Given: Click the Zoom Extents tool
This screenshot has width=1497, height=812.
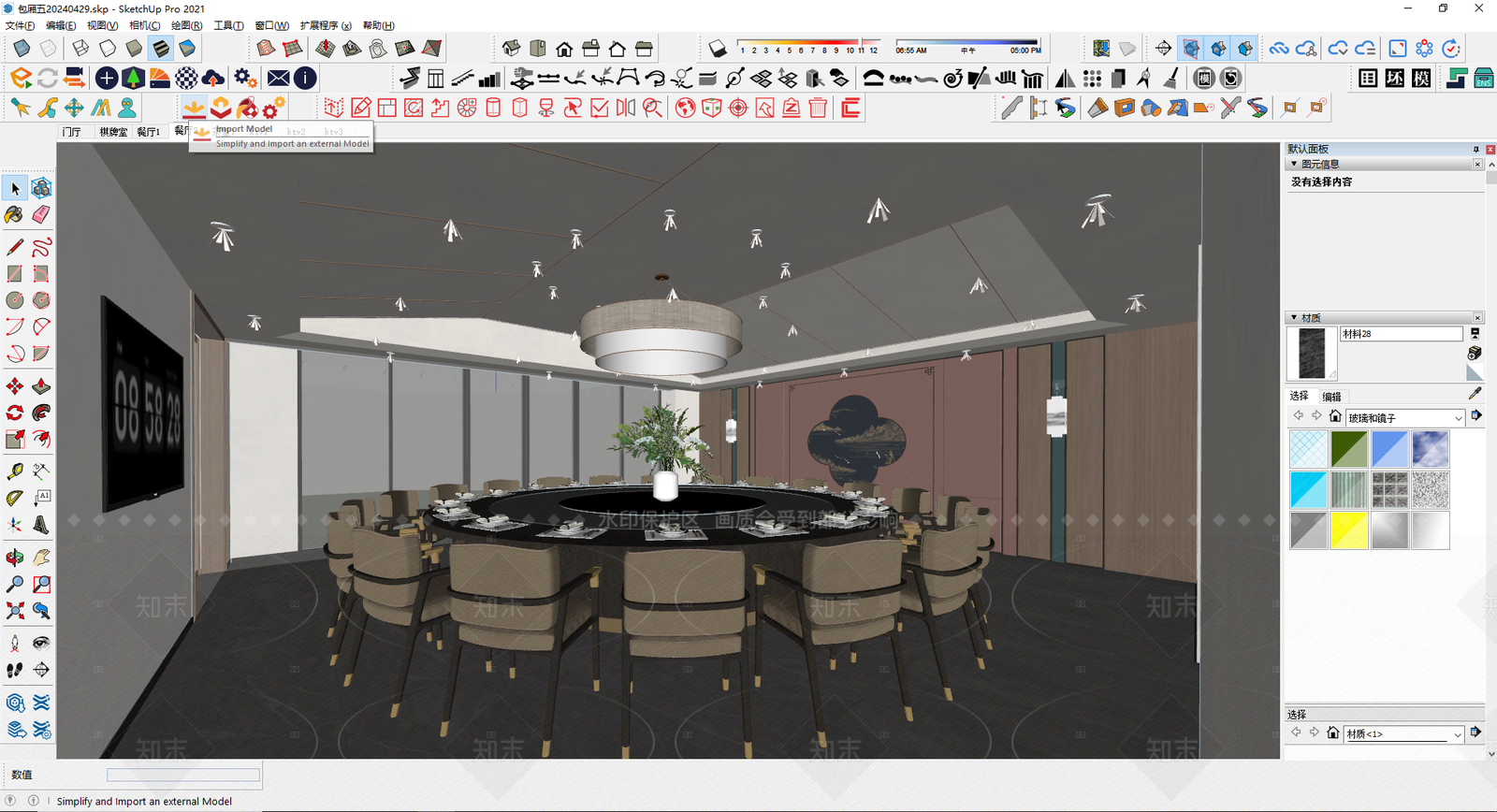Looking at the screenshot, I should [x=15, y=611].
